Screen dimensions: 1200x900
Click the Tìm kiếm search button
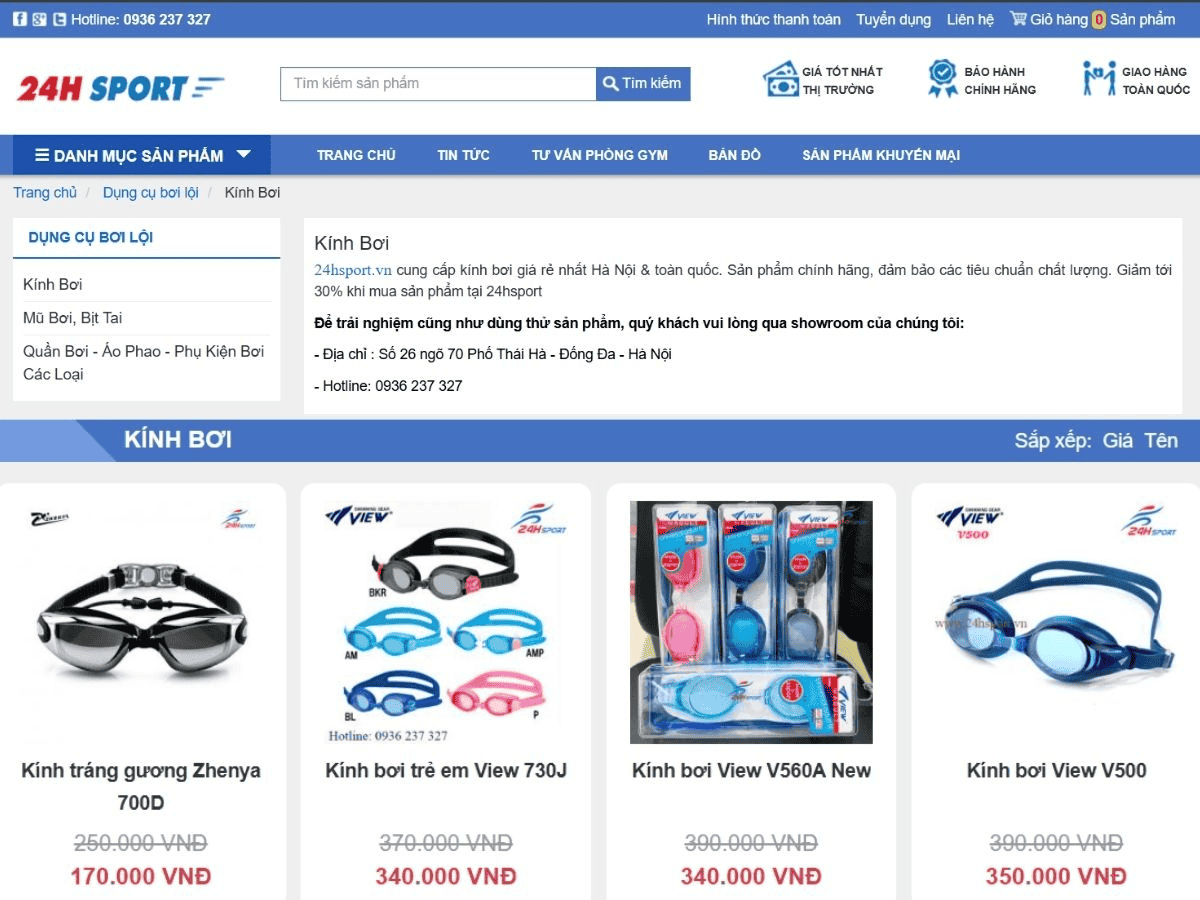643,84
